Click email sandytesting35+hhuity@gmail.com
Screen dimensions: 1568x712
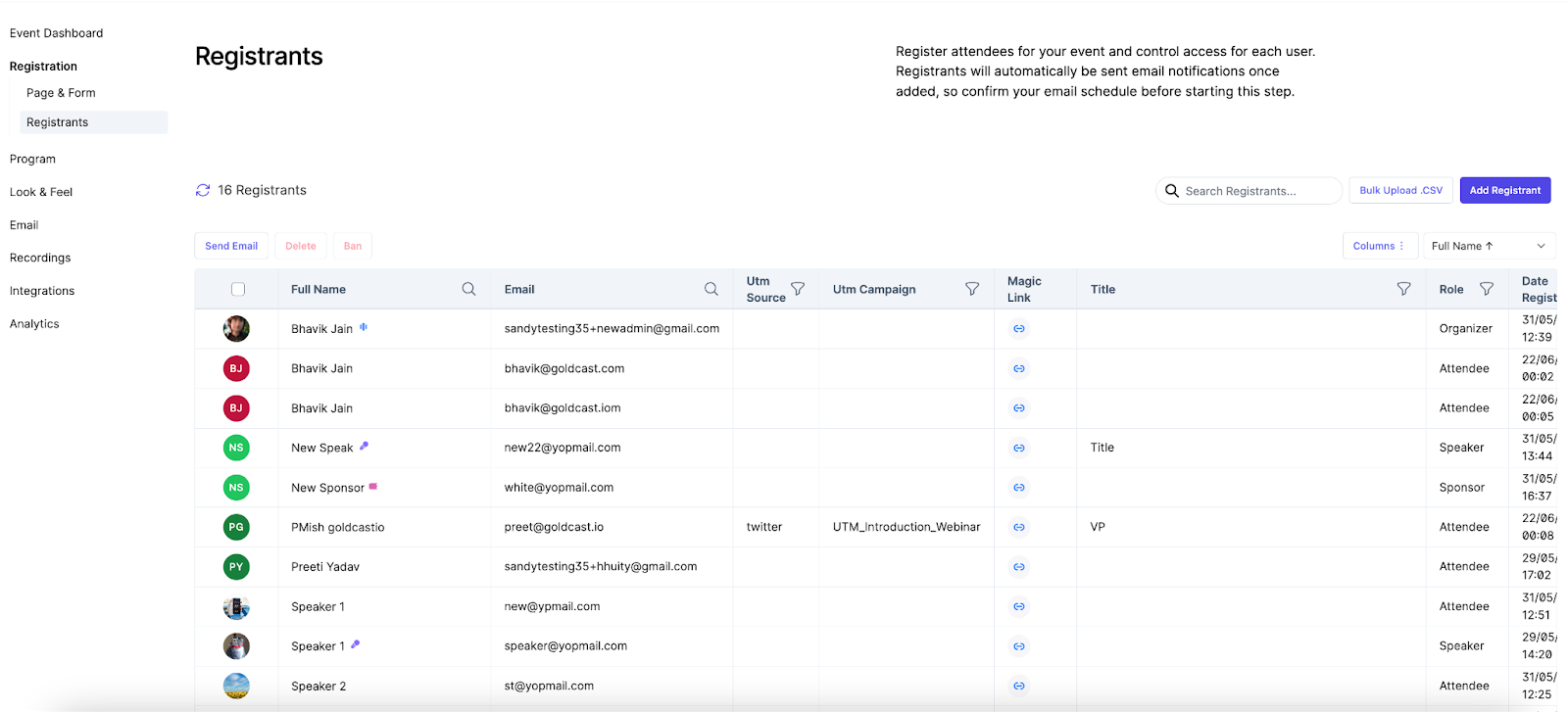click(601, 567)
